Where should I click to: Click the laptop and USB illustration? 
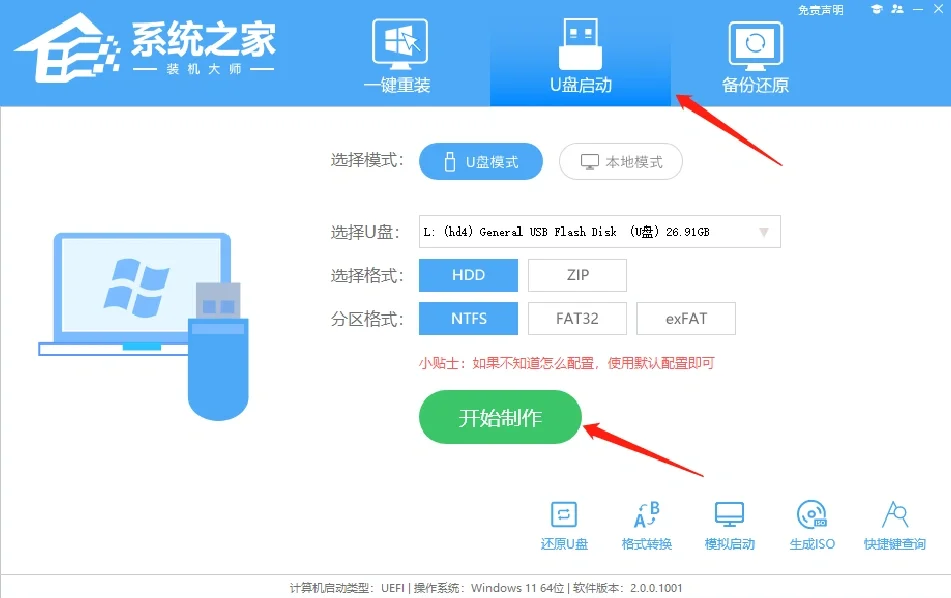pos(144,326)
